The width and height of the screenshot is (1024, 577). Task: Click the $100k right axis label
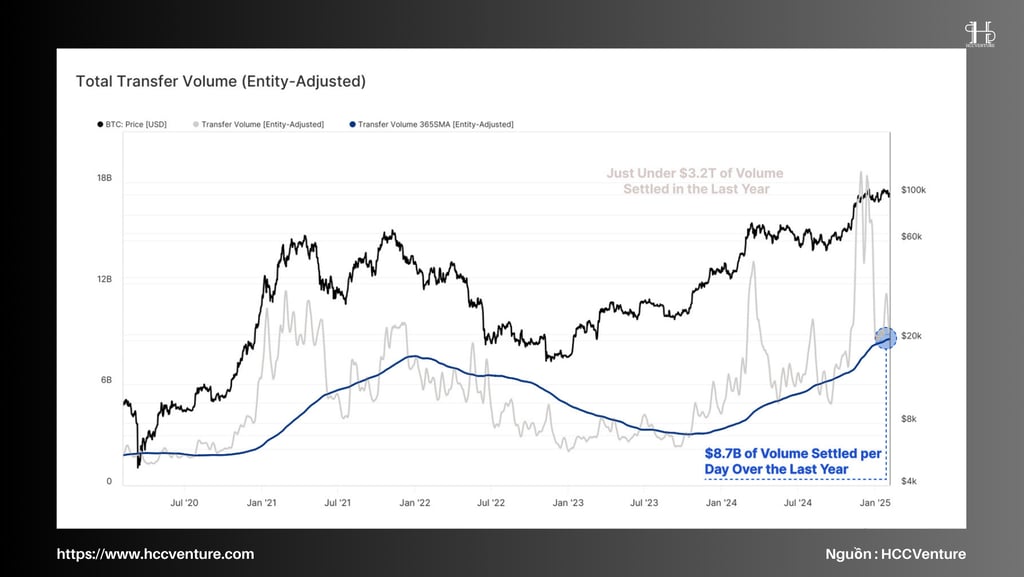coord(913,190)
